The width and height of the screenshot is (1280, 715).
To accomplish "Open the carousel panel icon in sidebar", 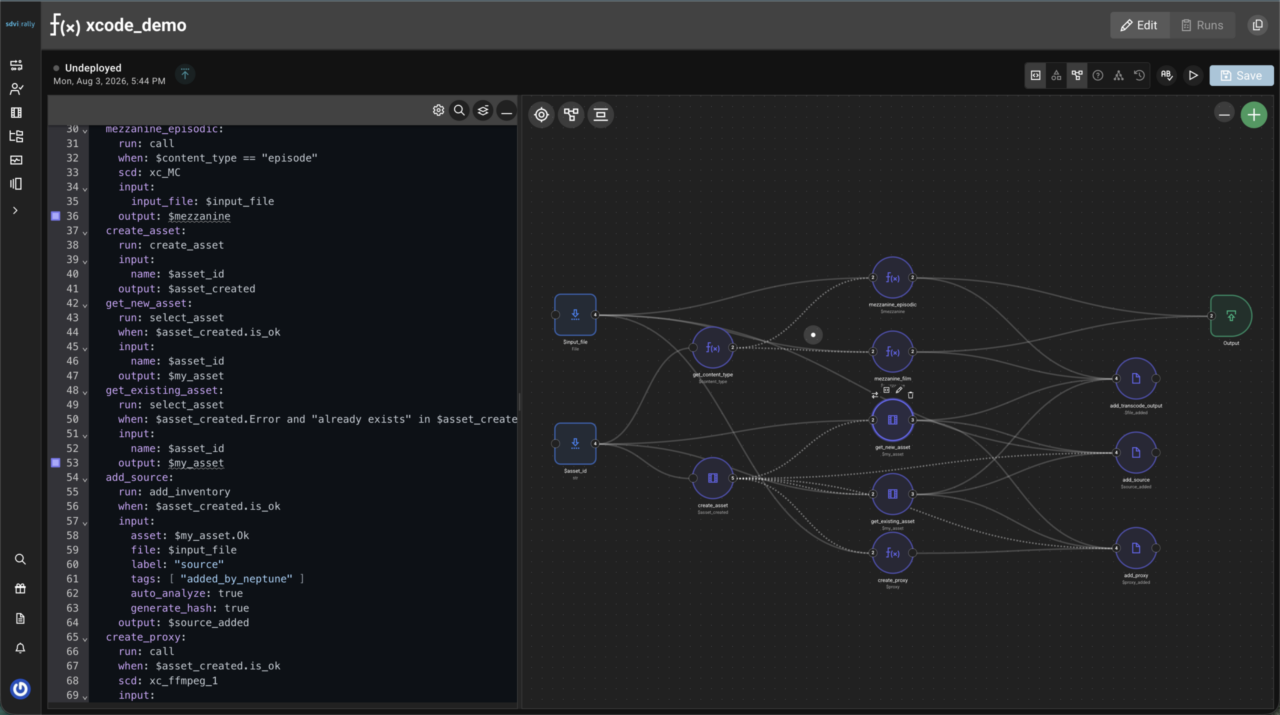I will pyautogui.click(x=16, y=184).
